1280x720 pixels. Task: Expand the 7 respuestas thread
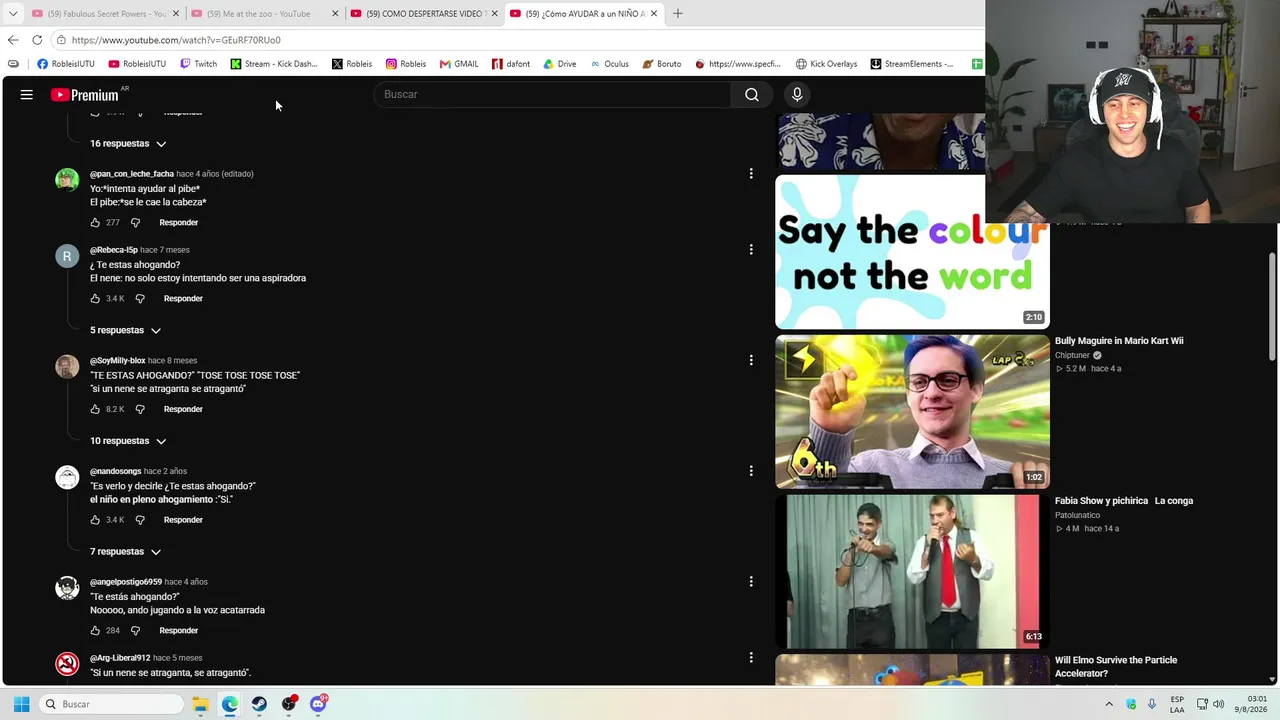126,552
